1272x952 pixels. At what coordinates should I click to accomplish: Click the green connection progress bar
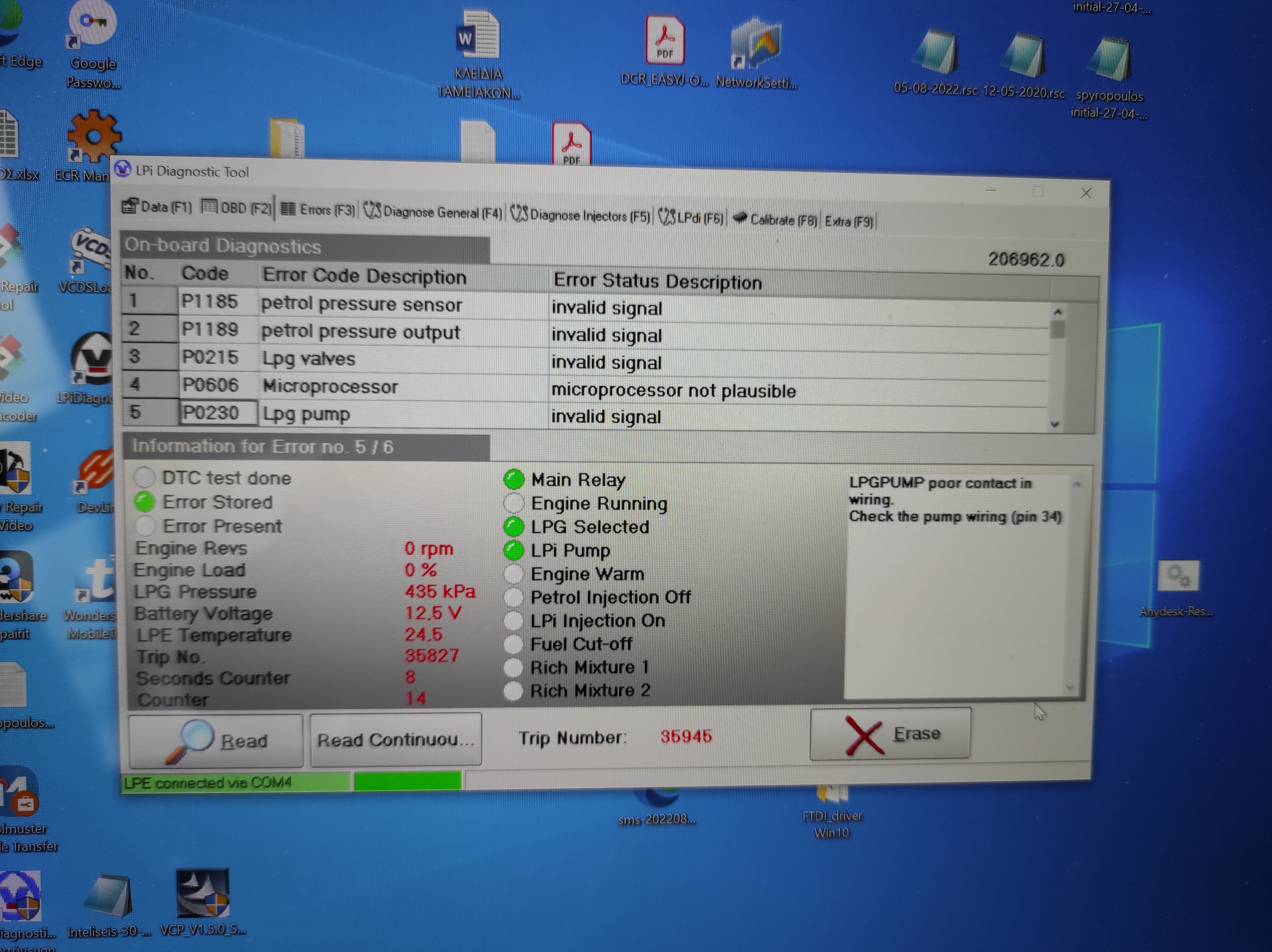pos(407,782)
